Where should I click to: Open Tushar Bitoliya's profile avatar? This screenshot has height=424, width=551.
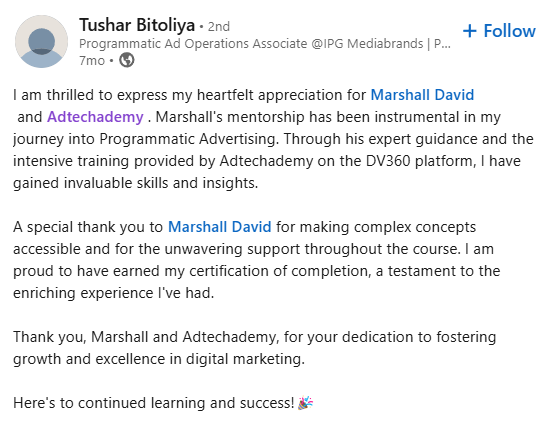tap(41, 41)
